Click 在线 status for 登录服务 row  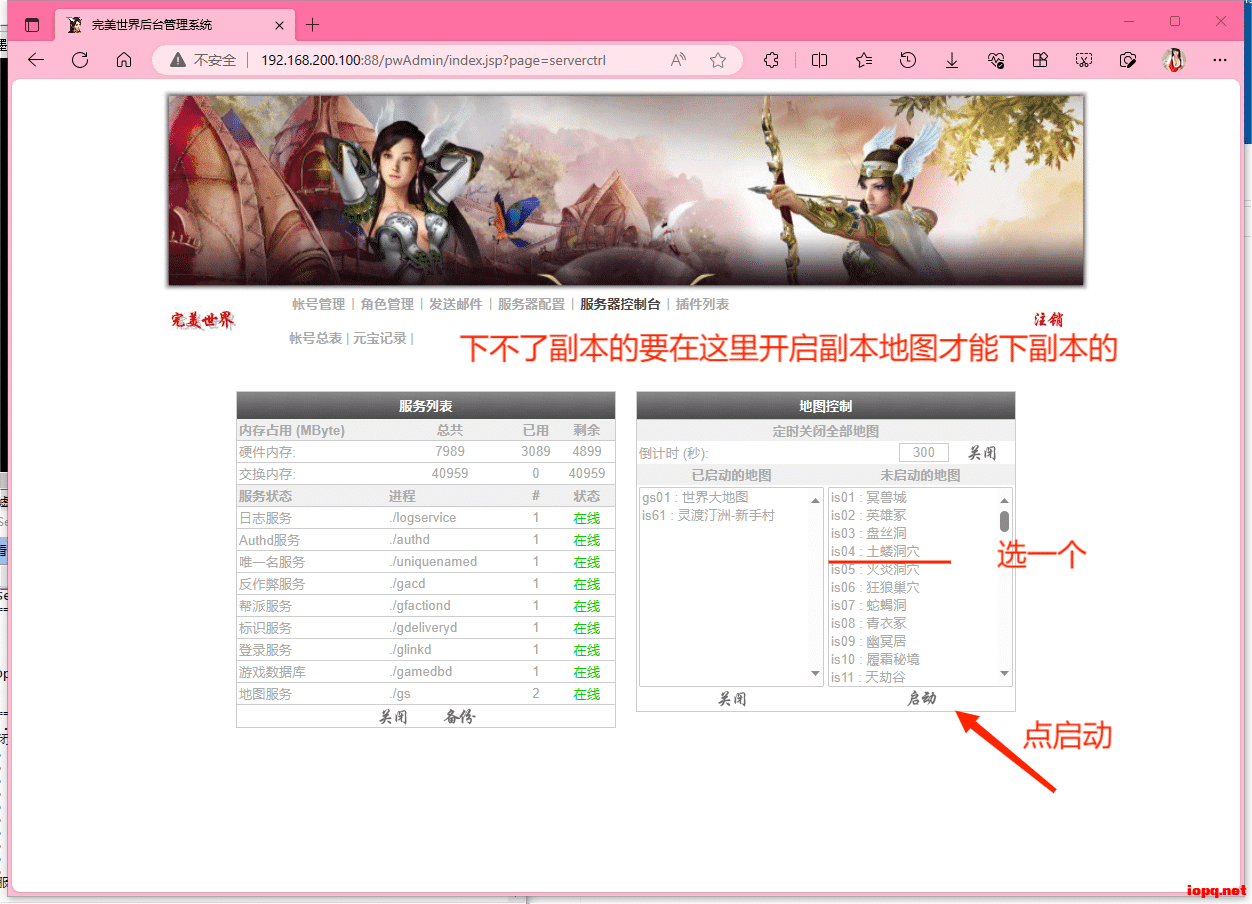click(x=587, y=650)
